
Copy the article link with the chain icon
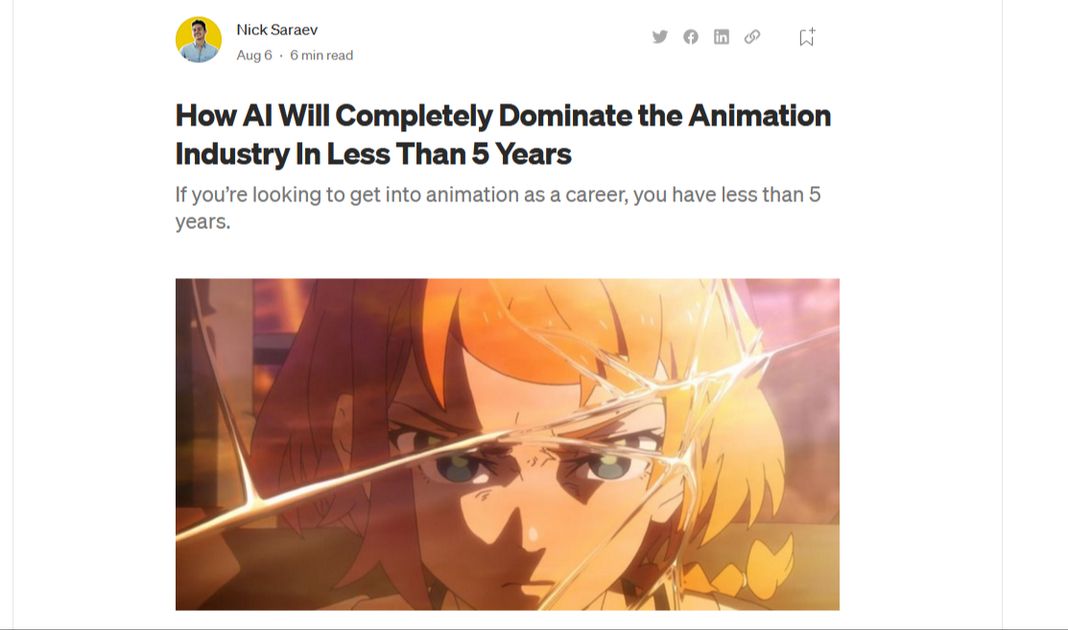752,37
